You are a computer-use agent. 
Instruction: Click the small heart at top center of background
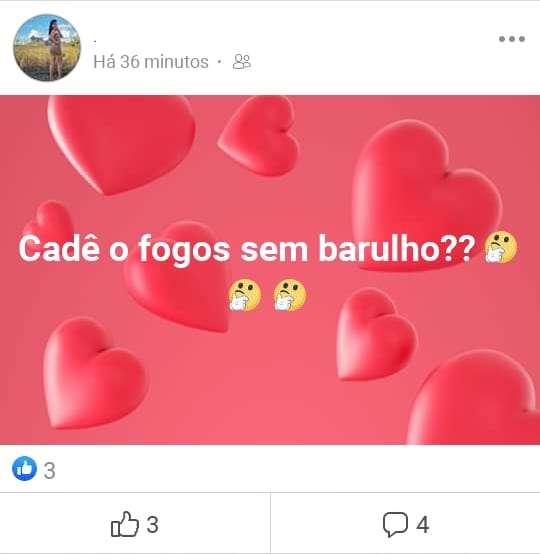(259, 136)
